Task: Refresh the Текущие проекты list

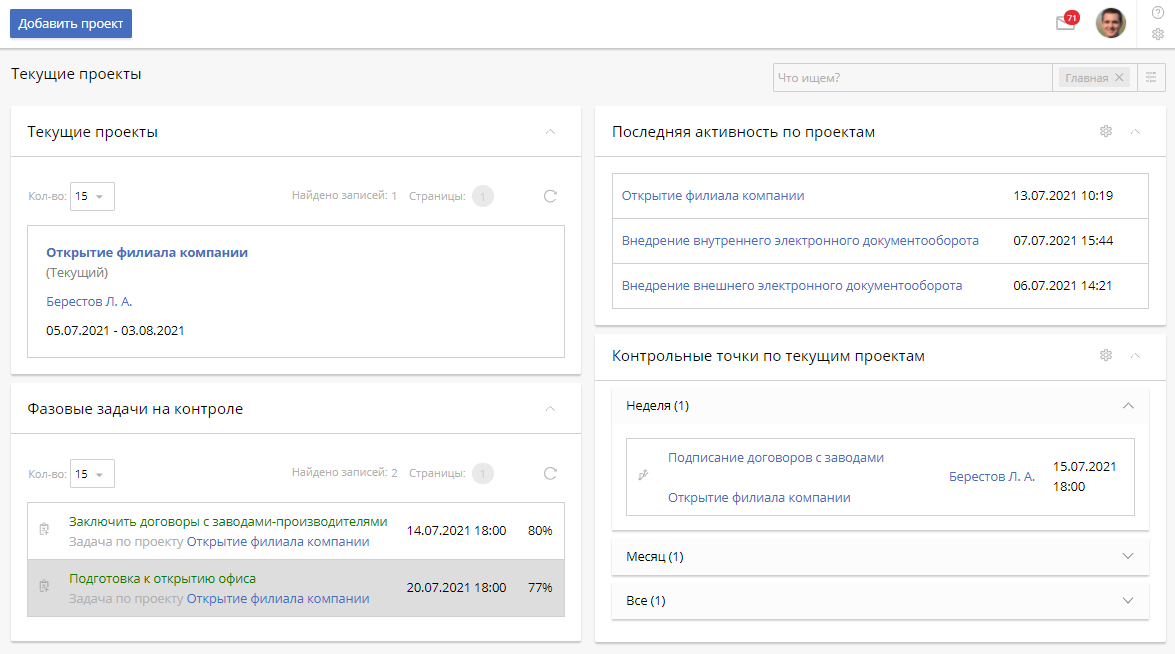Action: coord(550,196)
